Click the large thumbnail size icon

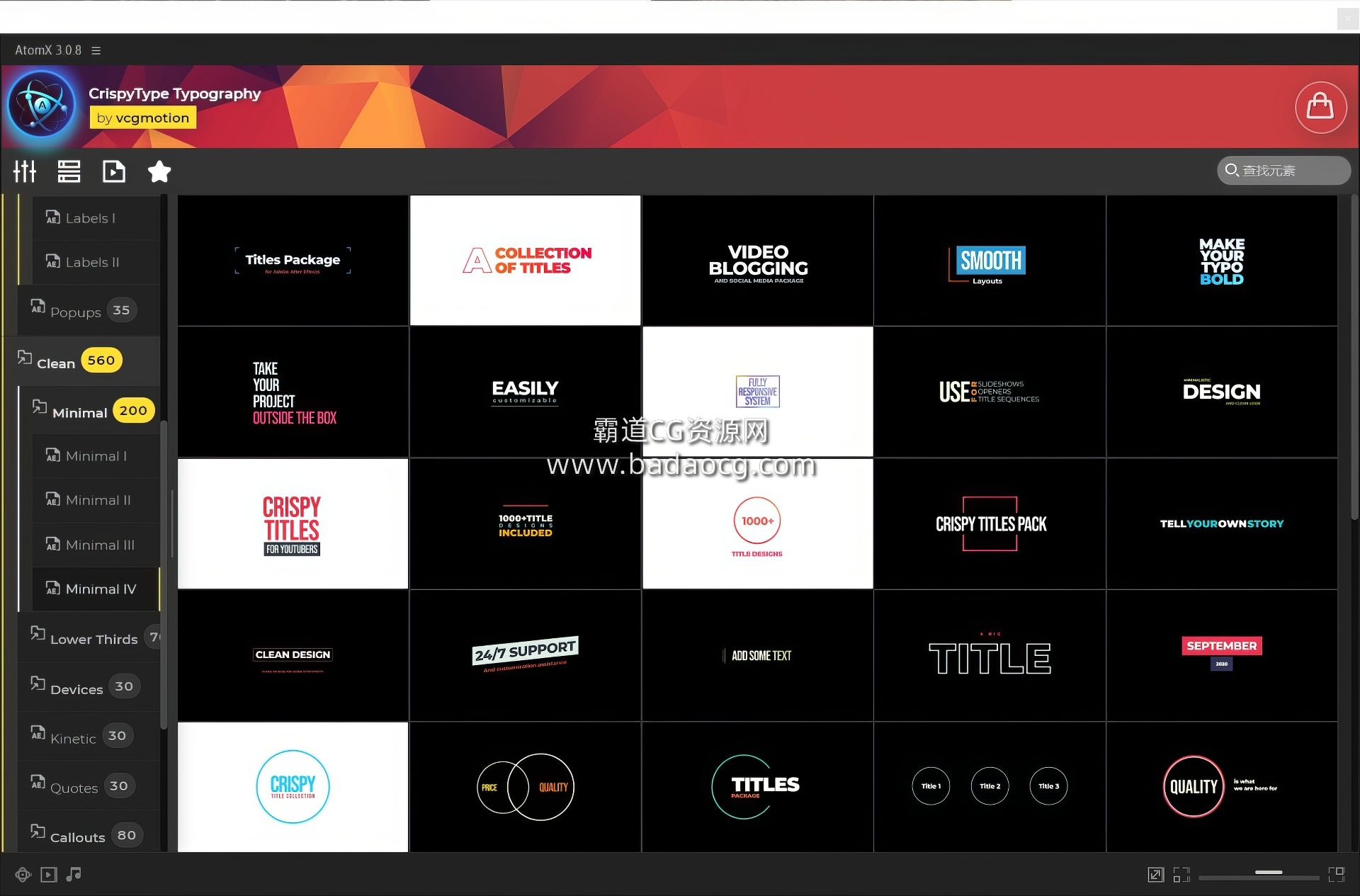pos(1337,875)
